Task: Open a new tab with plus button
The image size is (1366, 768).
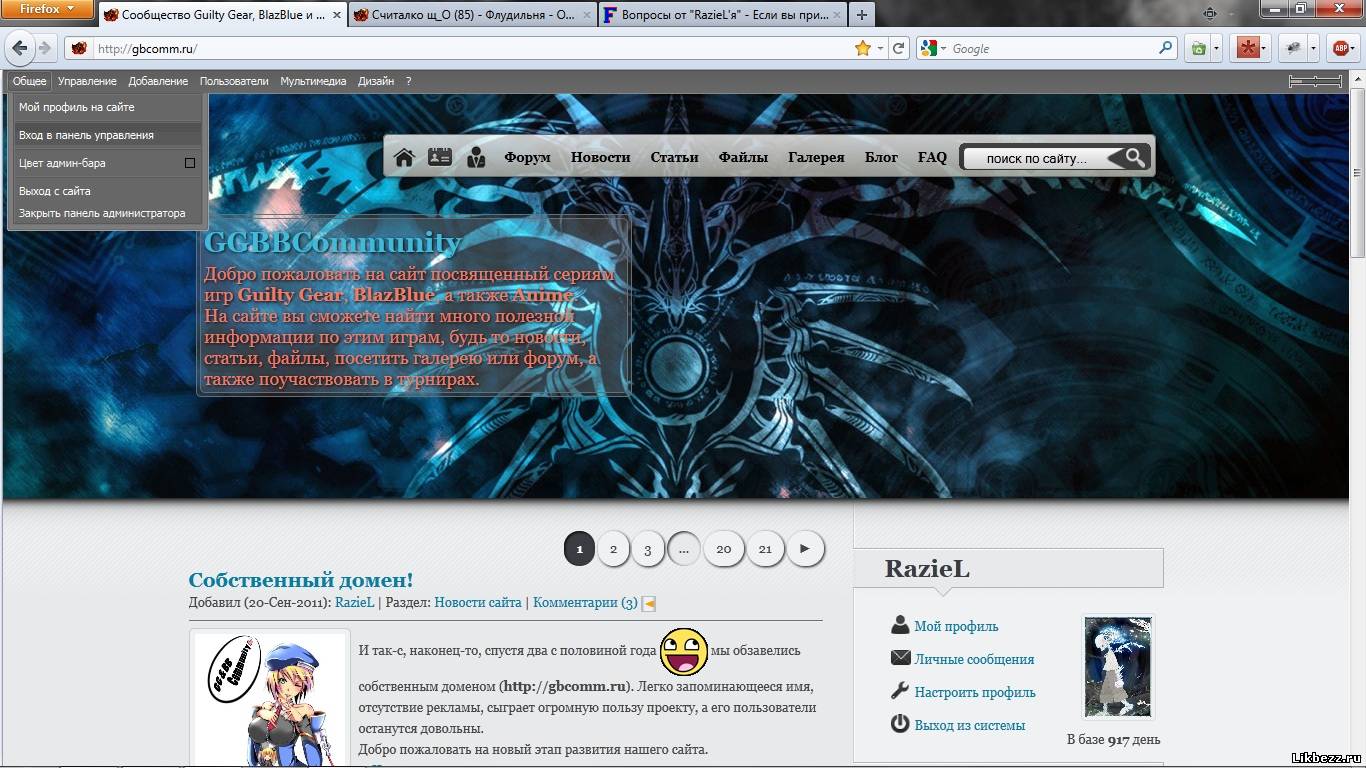Action: [862, 15]
